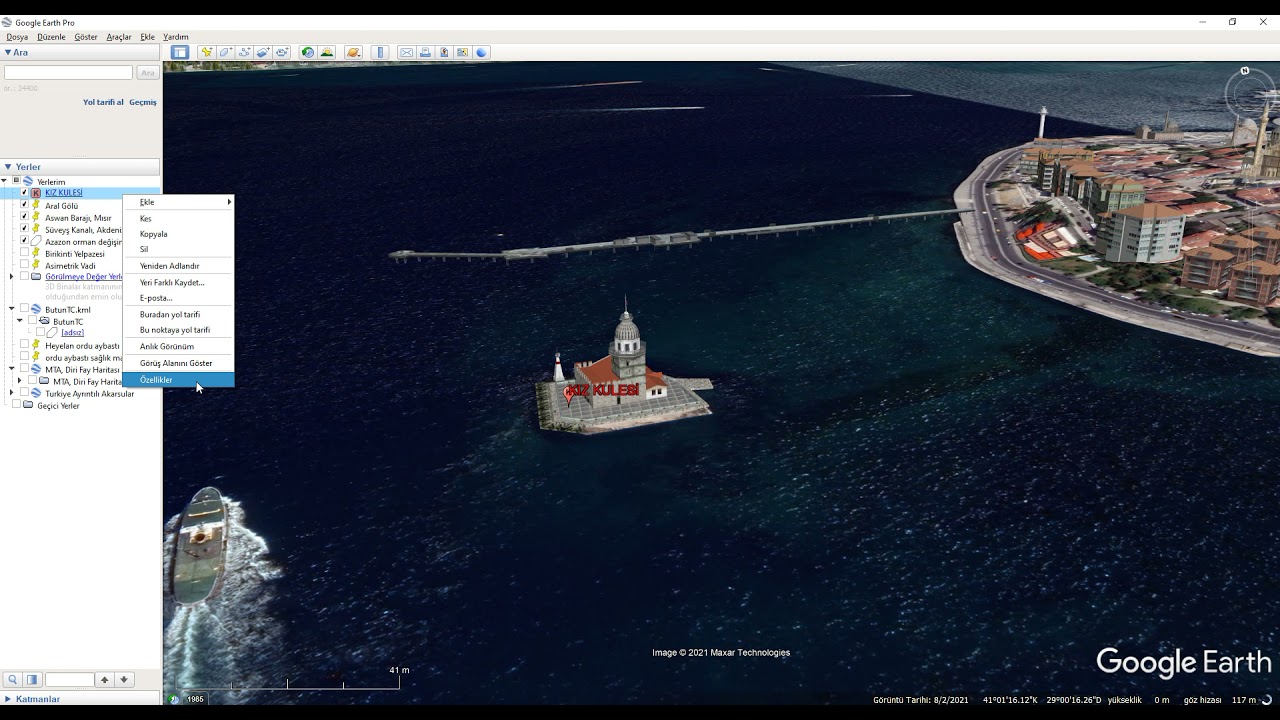Open the planet switcher icon
The width and height of the screenshot is (1280, 720).
click(x=353, y=52)
